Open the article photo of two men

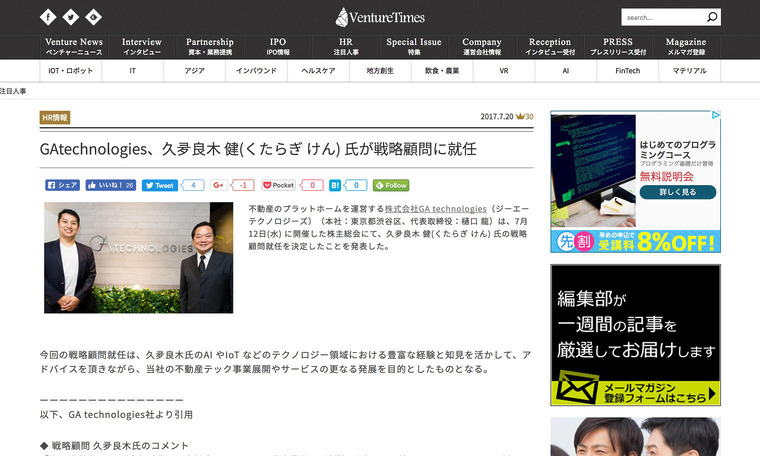click(138, 257)
